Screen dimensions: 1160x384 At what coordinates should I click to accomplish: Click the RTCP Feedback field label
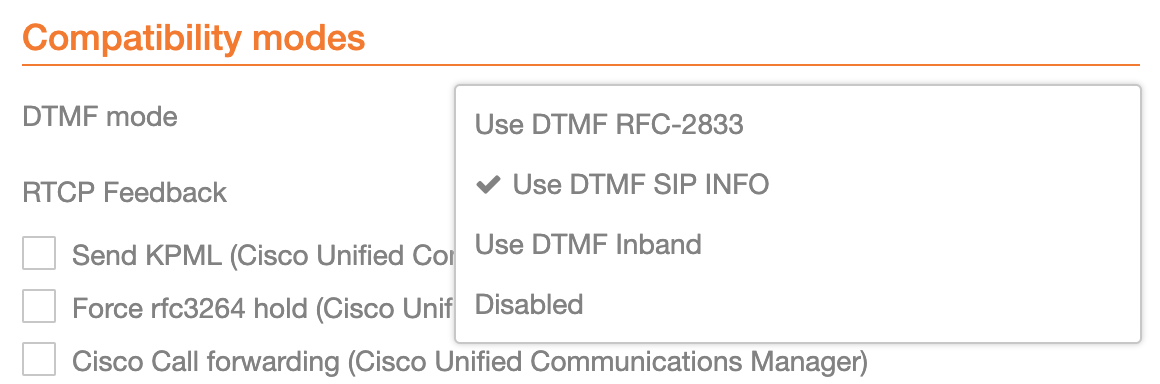124,192
